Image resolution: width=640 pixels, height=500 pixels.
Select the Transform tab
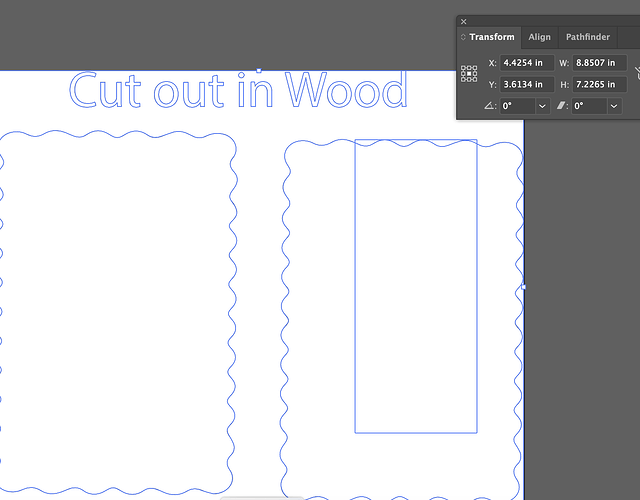[x=492, y=37]
